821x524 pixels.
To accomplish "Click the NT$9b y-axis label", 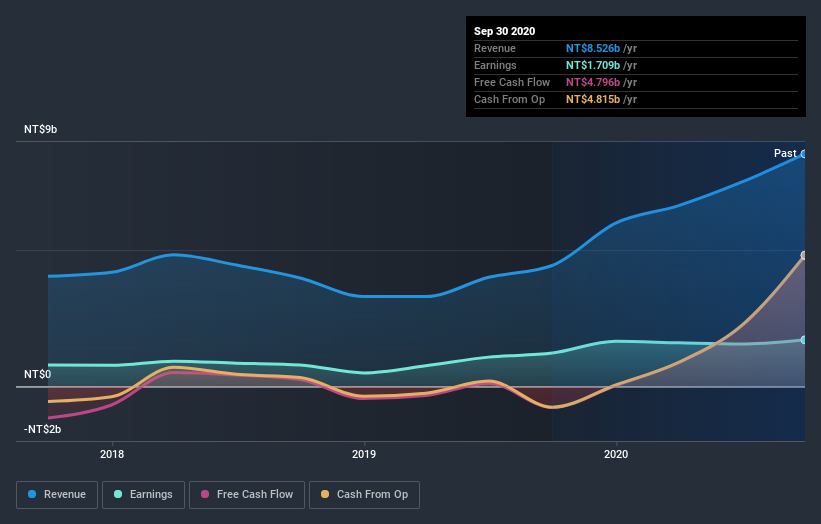I will click(40, 129).
